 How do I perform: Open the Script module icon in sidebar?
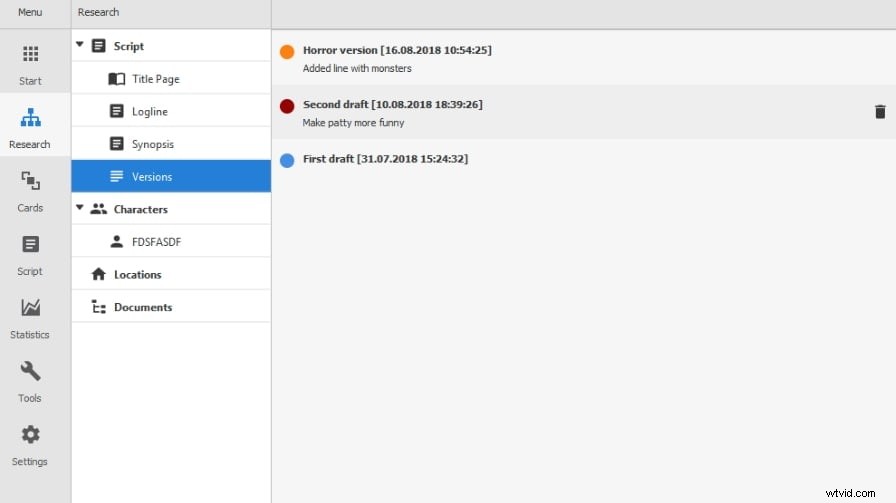point(30,244)
